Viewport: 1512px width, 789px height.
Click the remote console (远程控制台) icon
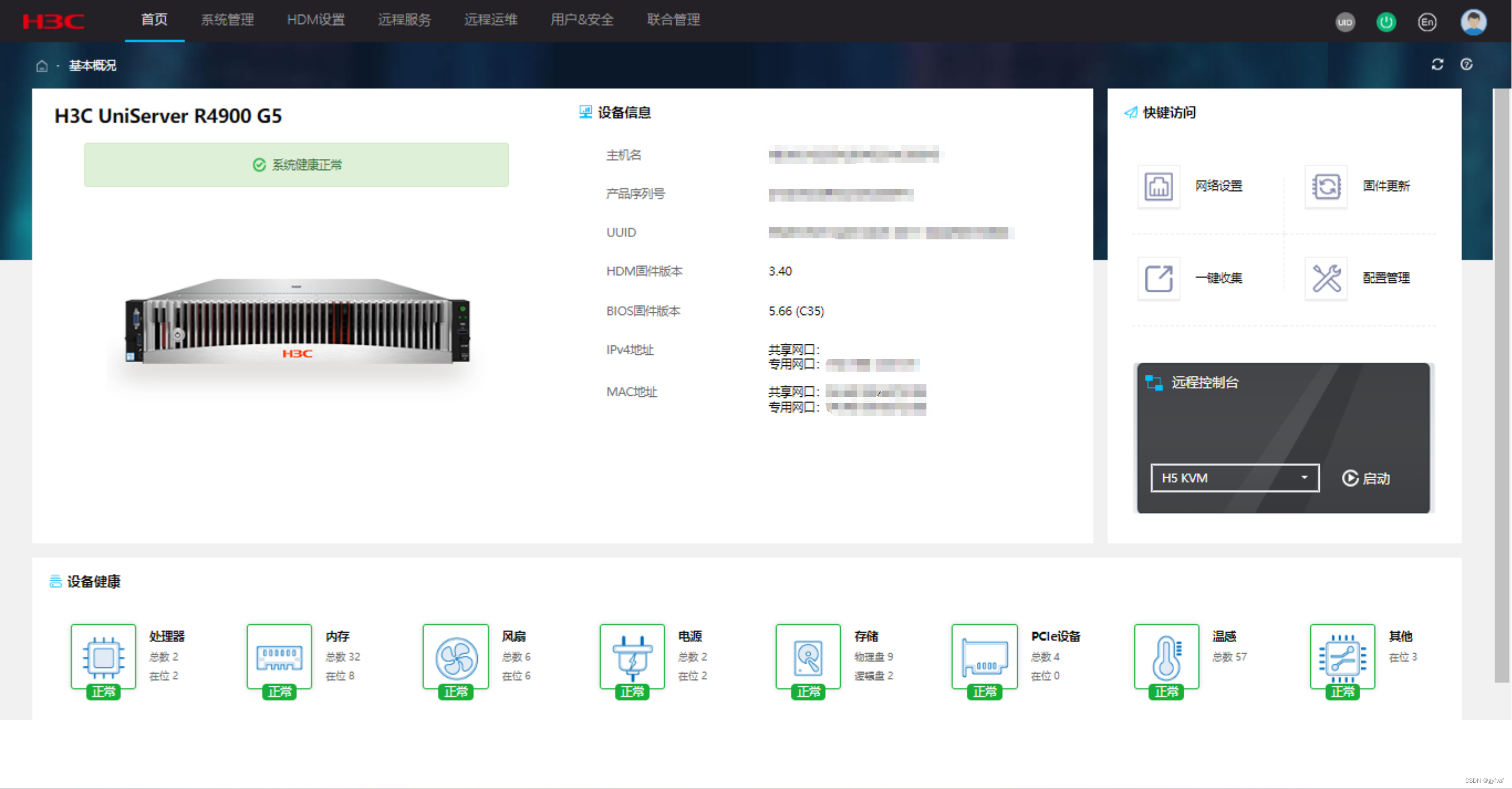(1154, 383)
